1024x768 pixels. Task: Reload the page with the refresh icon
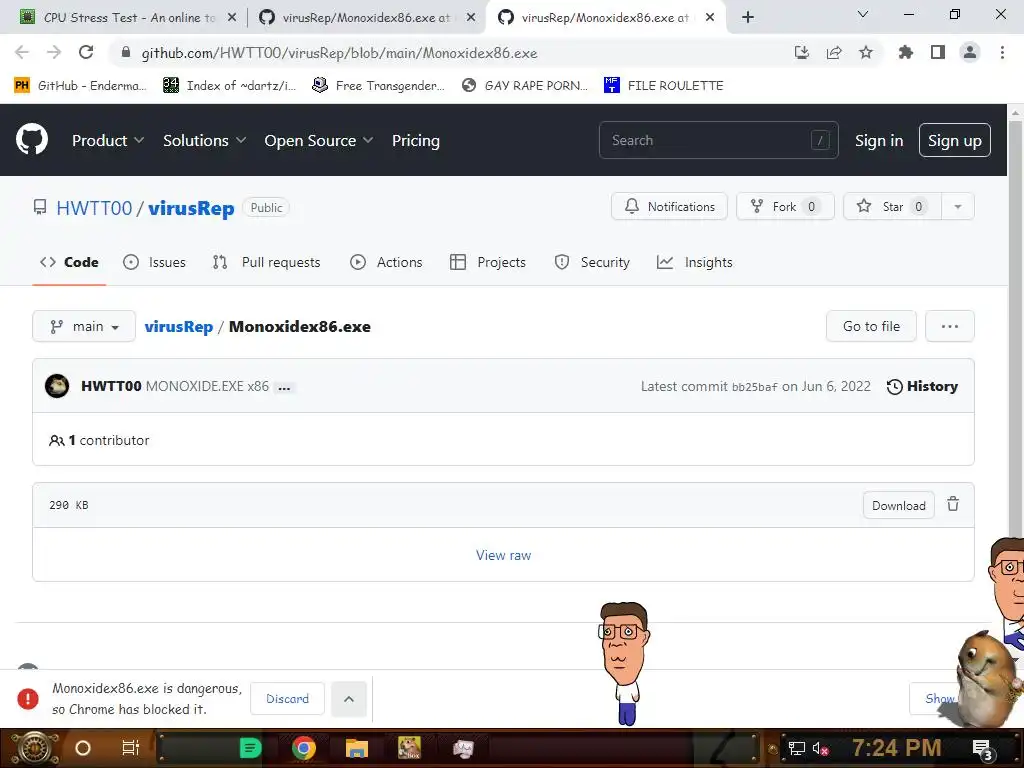click(x=86, y=52)
